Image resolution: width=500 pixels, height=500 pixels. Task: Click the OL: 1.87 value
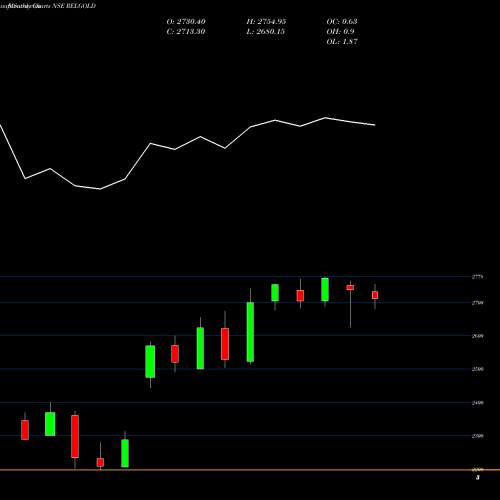click(x=342, y=42)
